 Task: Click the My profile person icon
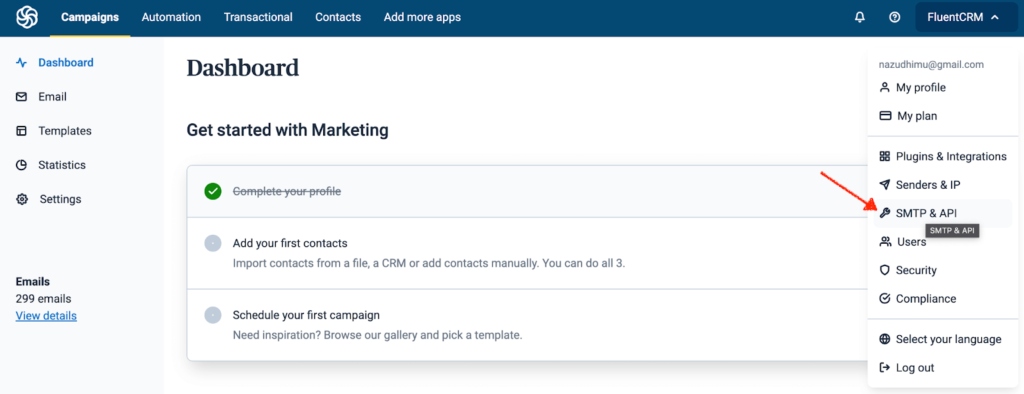(x=885, y=88)
